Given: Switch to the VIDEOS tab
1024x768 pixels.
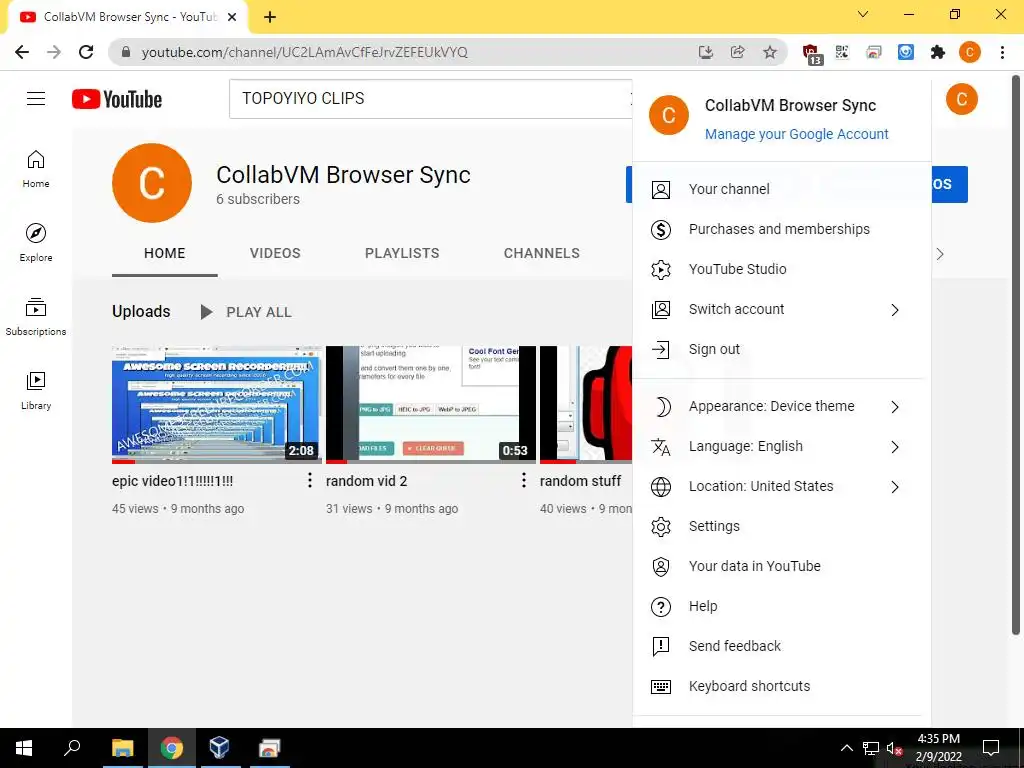Looking at the screenshot, I should click(275, 253).
